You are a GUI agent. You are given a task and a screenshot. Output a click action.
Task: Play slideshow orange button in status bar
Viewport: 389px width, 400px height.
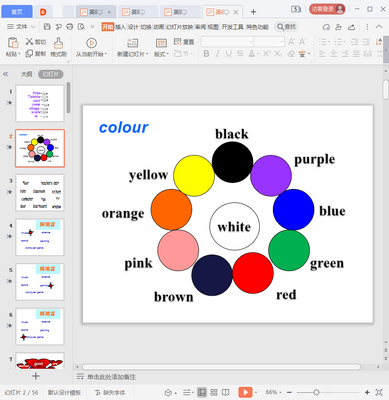(245, 392)
